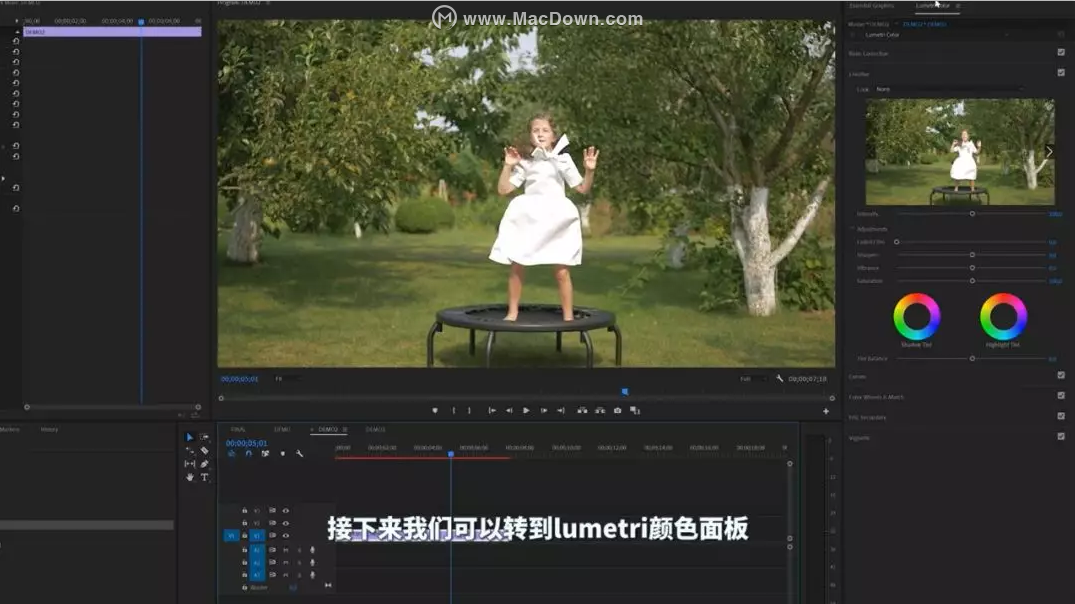Toggle the Creative section checkbox
Image resolution: width=1075 pixels, height=604 pixels.
click(x=1061, y=73)
